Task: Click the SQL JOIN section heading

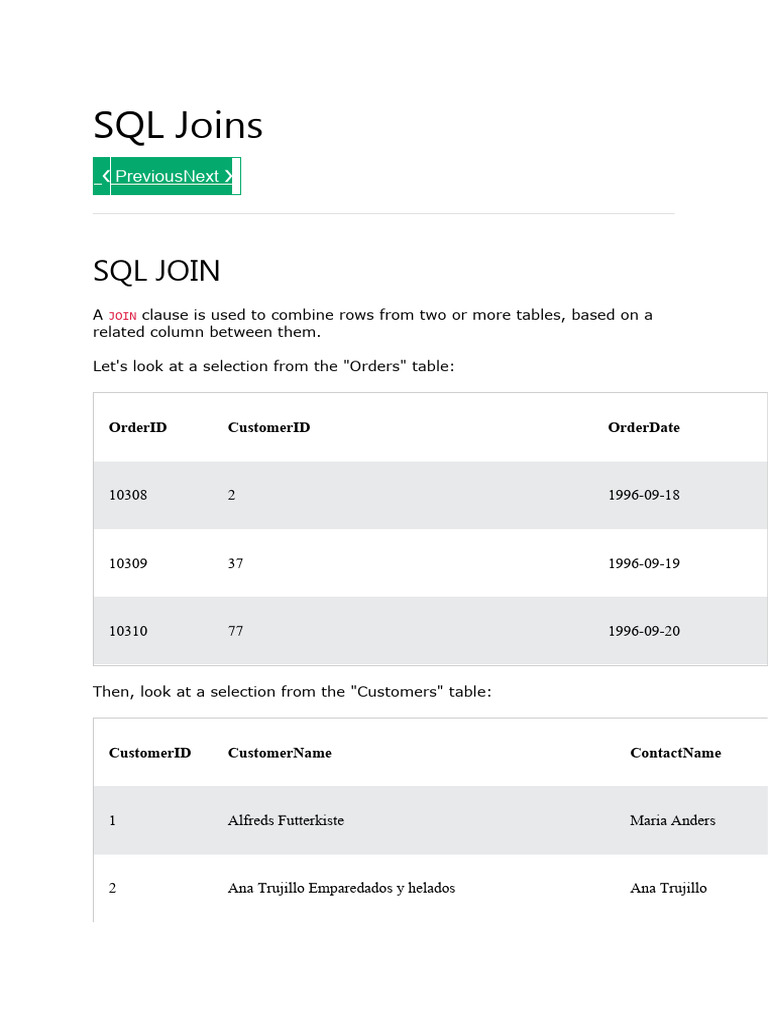Action: (x=156, y=271)
